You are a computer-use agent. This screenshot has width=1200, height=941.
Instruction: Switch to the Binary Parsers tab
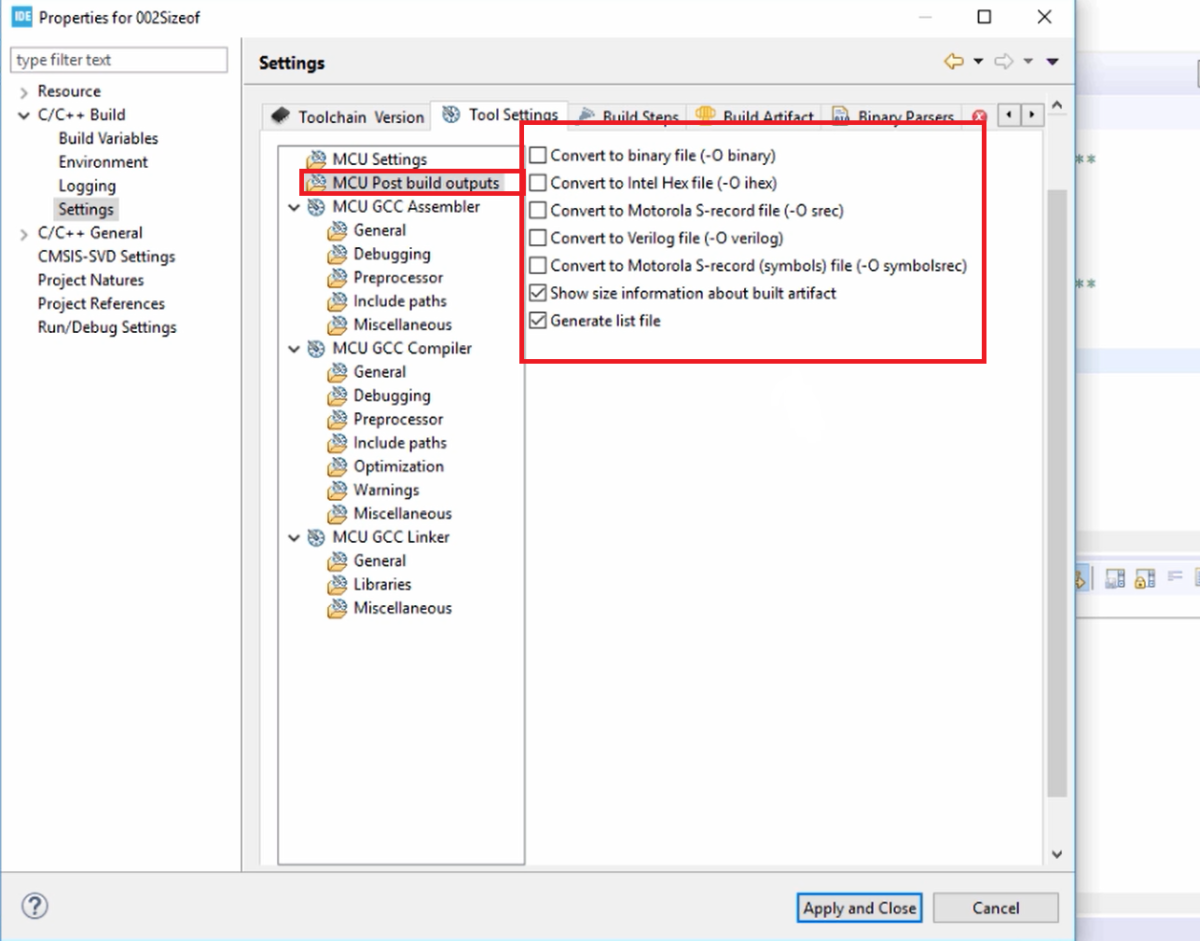tap(892, 116)
